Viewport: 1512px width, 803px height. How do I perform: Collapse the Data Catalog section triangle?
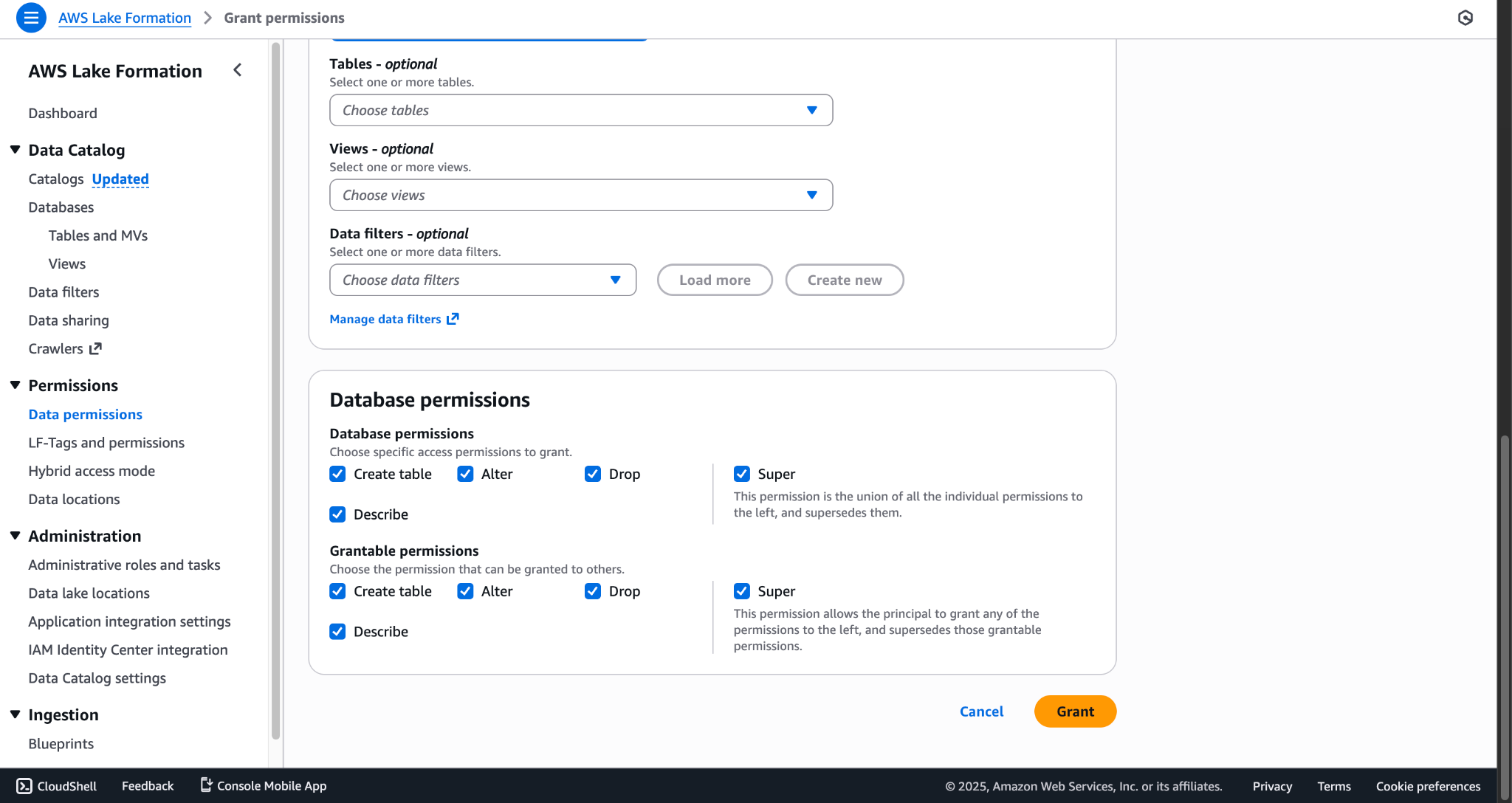15,150
